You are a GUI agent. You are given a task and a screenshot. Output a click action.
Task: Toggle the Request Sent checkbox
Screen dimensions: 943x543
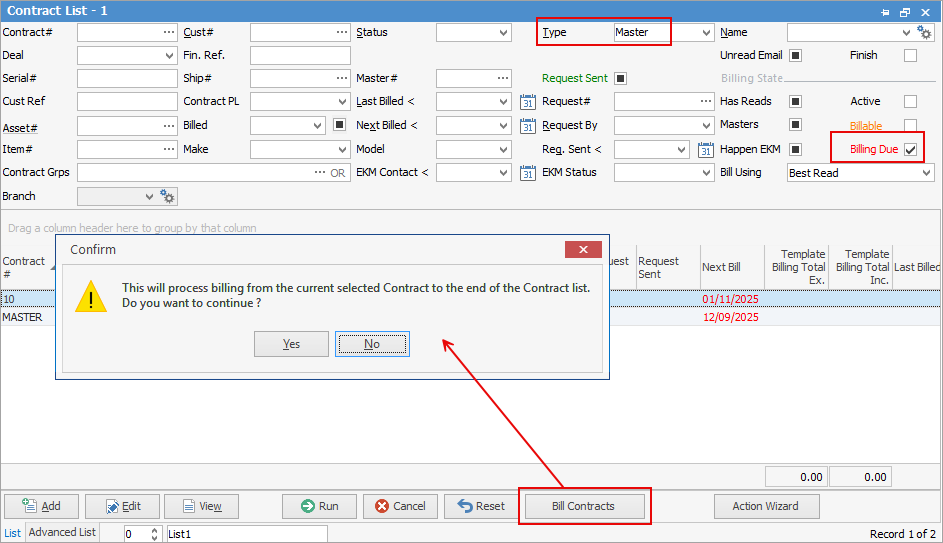pos(621,78)
